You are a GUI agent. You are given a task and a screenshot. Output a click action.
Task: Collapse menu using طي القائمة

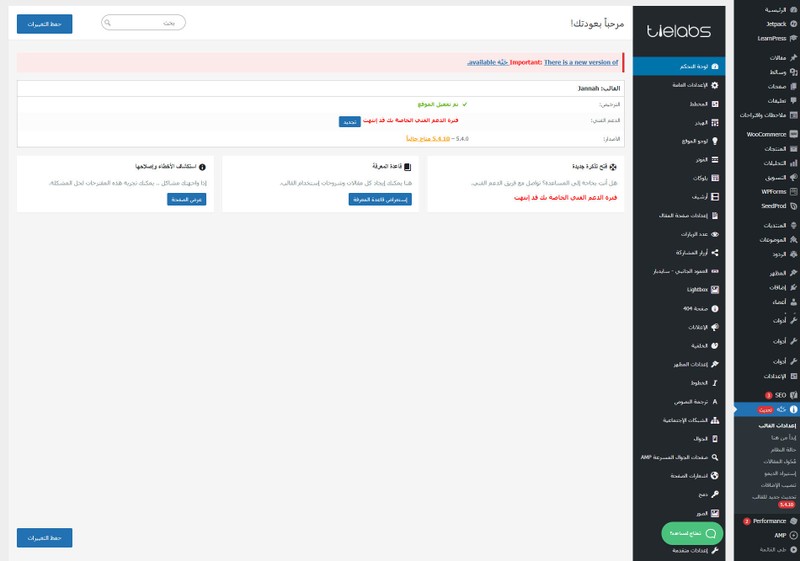[767, 550]
